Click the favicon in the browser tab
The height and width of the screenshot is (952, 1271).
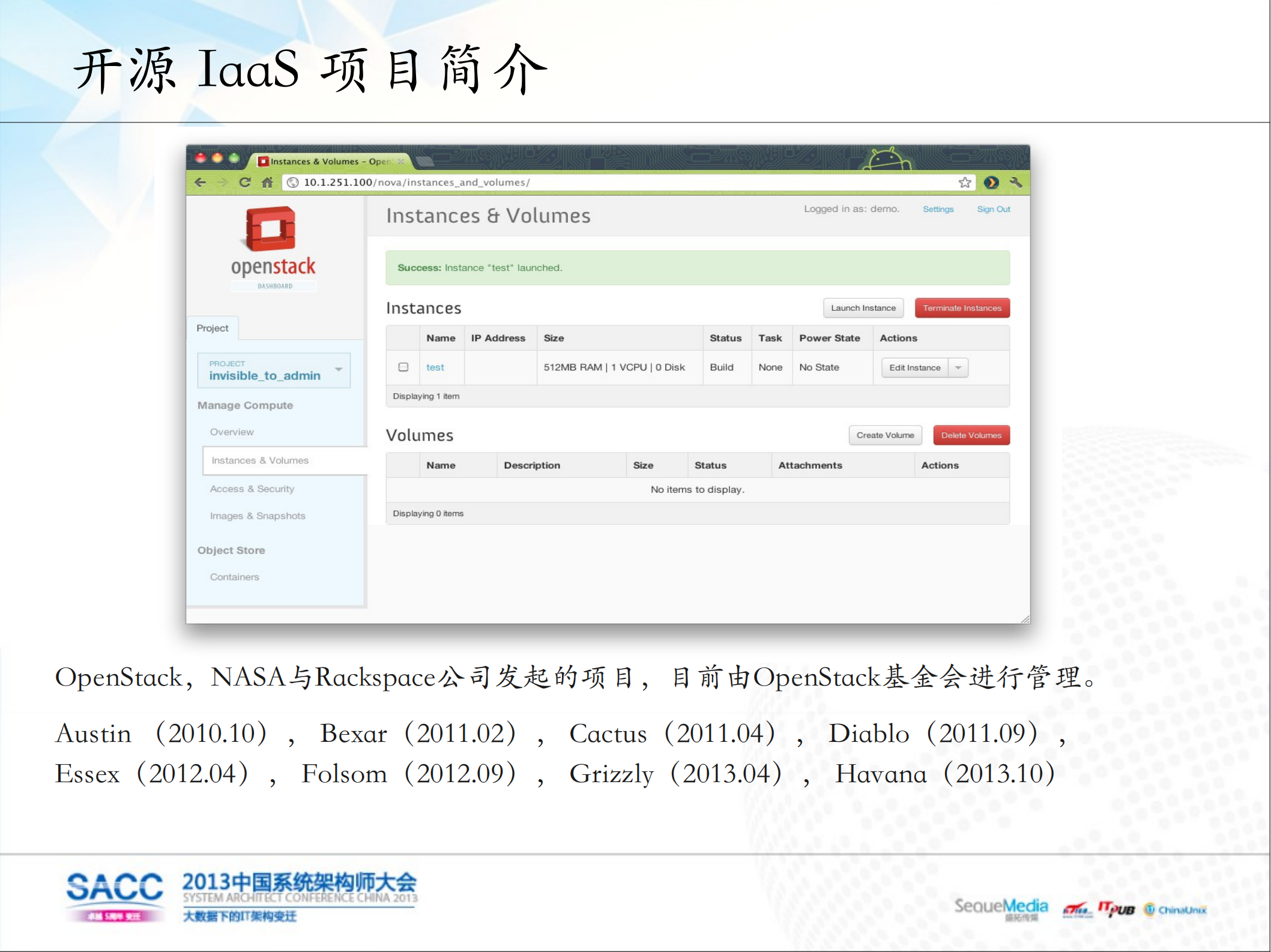(x=263, y=161)
